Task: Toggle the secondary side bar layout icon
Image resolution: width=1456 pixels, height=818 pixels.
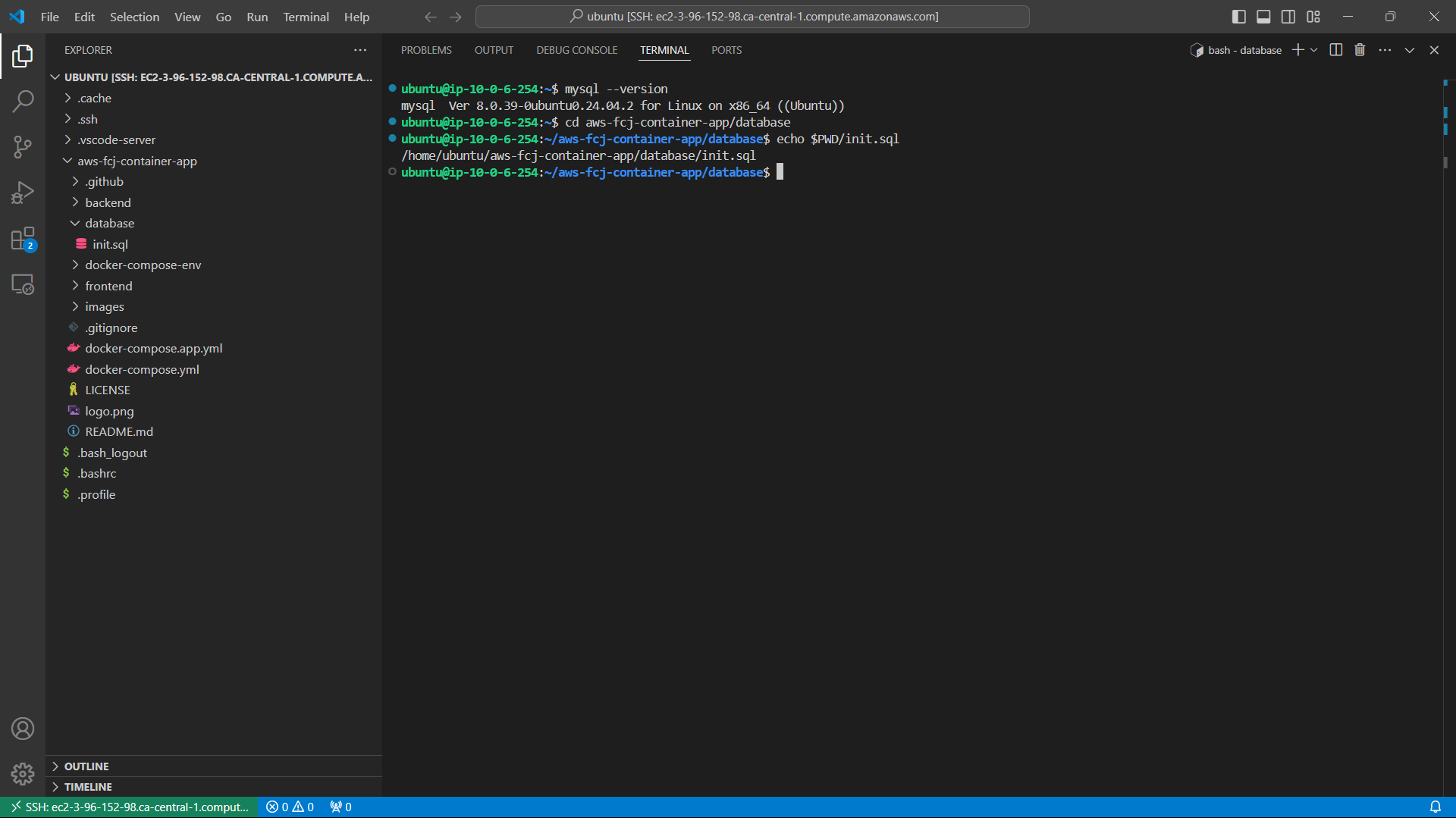Action: 1288,16
